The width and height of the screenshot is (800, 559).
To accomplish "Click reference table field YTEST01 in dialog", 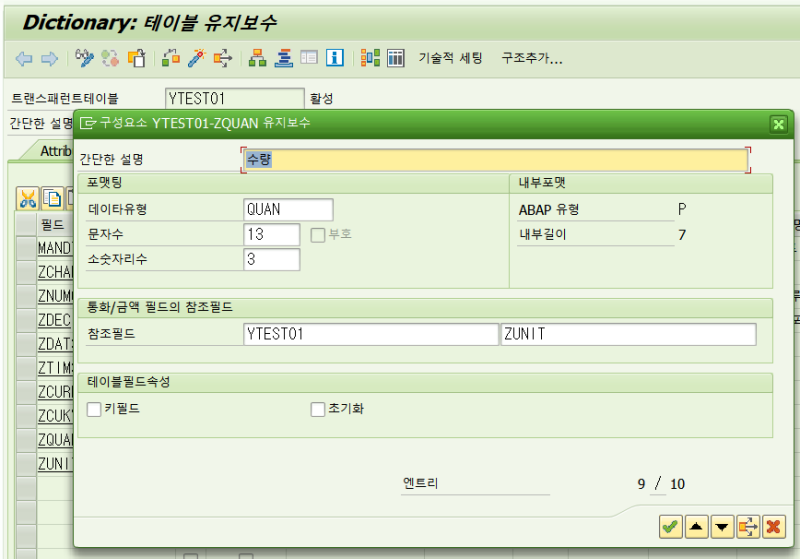I will [x=371, y=334].
